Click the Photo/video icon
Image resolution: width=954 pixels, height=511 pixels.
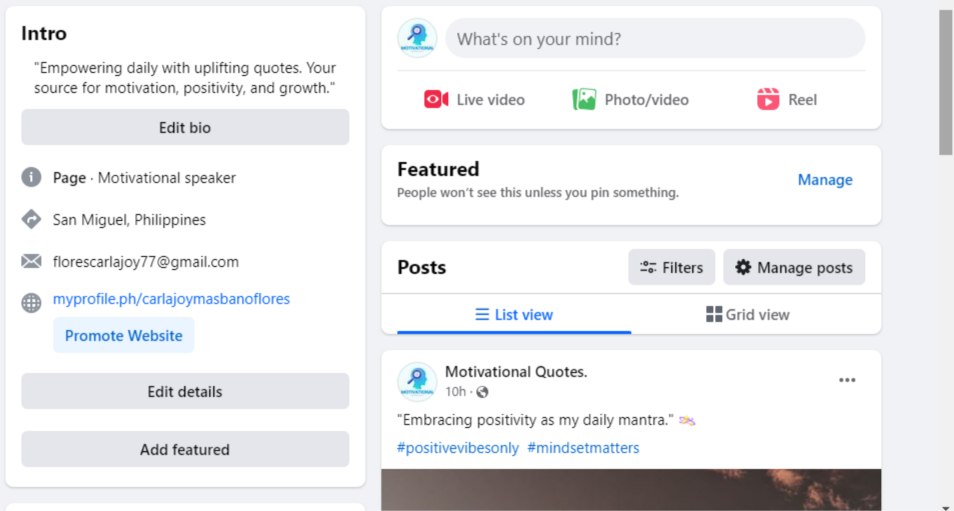584,99
